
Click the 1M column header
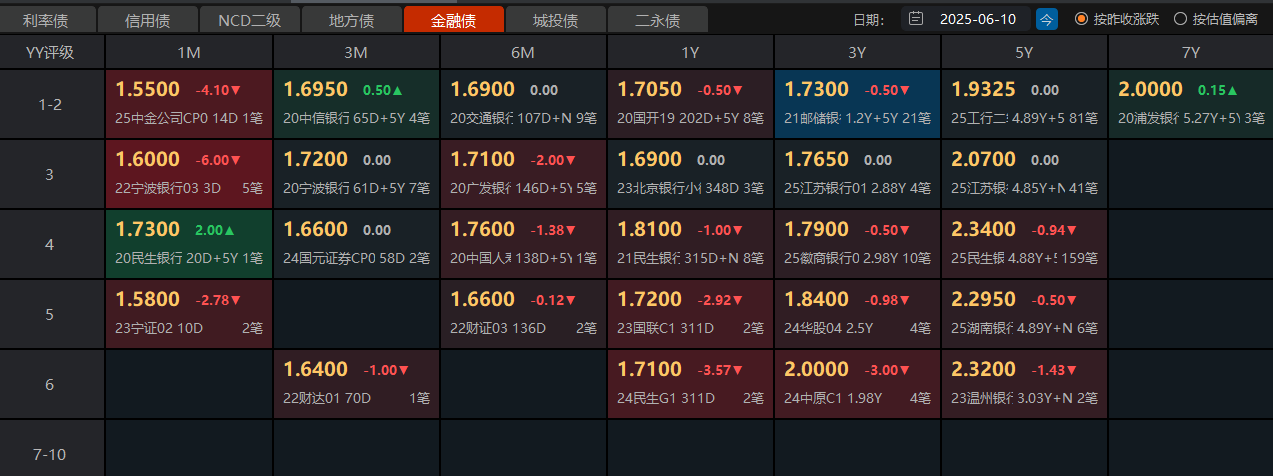click(x=189, y=52)
